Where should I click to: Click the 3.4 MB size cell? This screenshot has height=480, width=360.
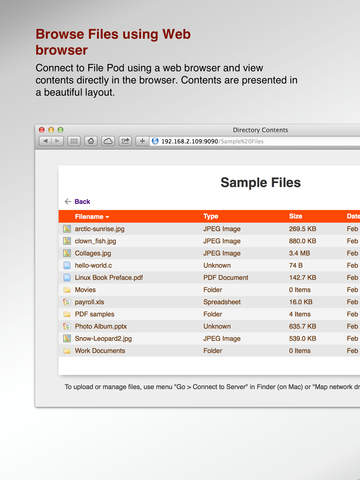point(299,253)
